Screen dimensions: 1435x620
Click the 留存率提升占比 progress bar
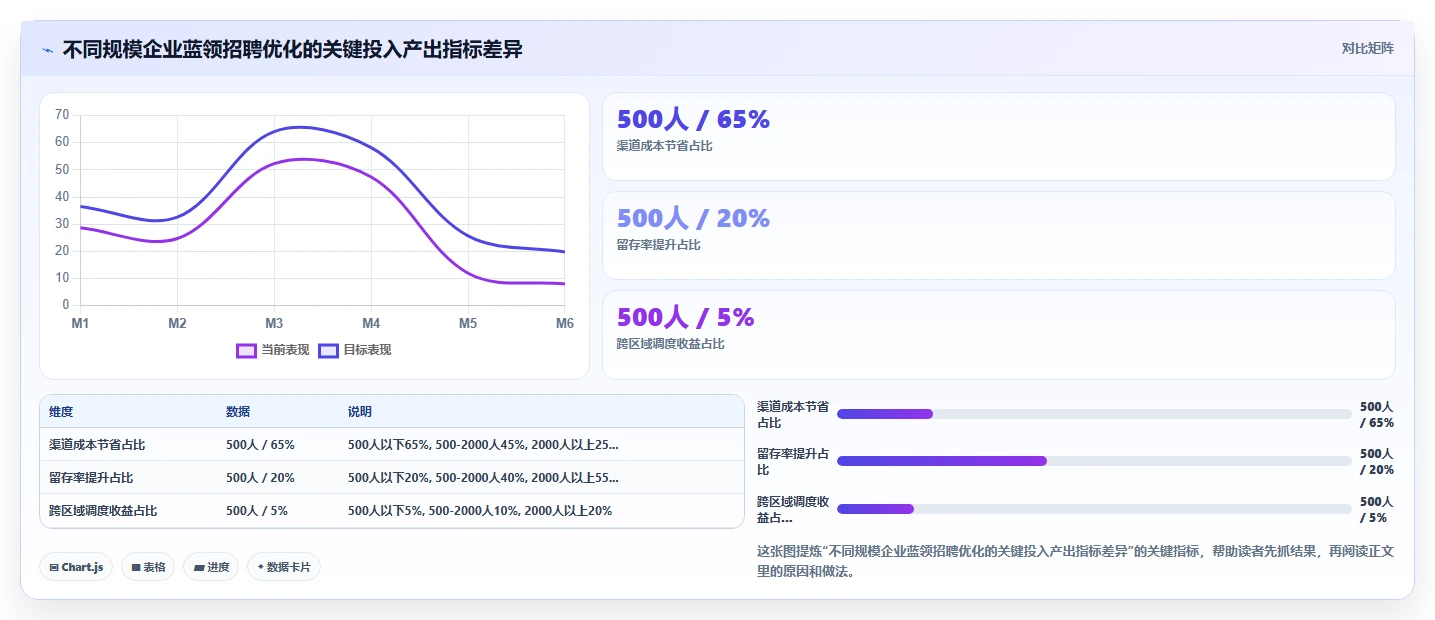click(x=1094, y=461)
